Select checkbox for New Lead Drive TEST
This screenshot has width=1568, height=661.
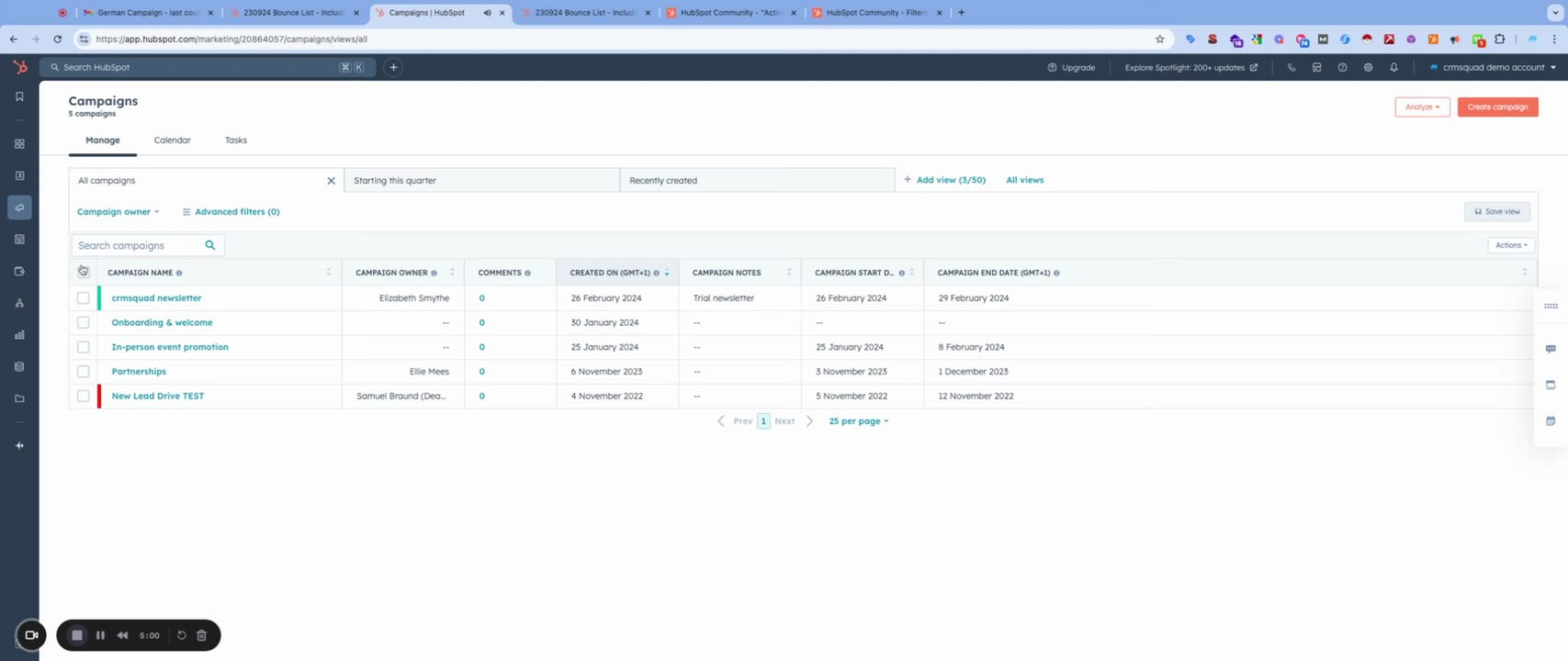84,396
